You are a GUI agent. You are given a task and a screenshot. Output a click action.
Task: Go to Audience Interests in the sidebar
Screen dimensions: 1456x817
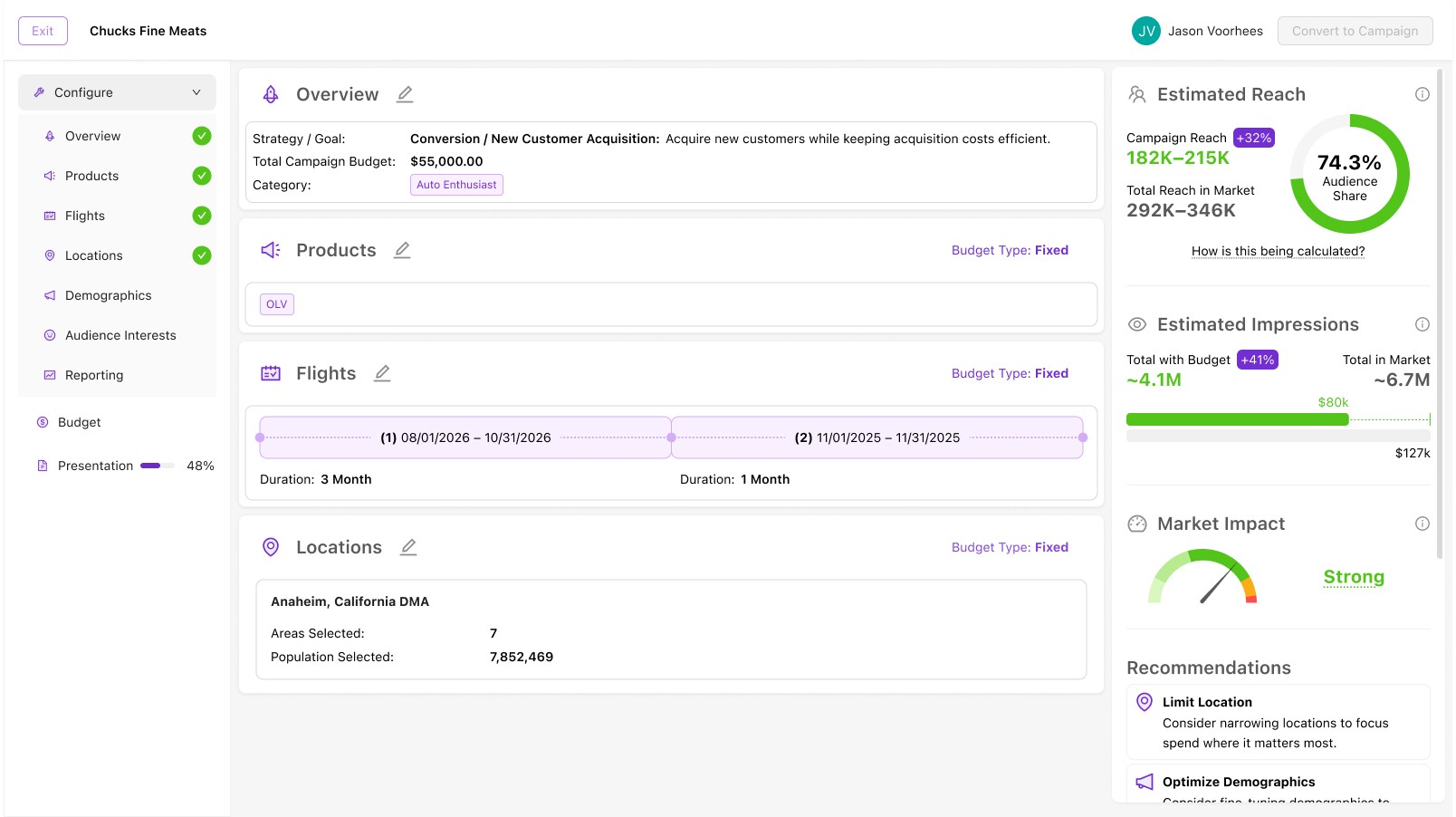(117, 335)
